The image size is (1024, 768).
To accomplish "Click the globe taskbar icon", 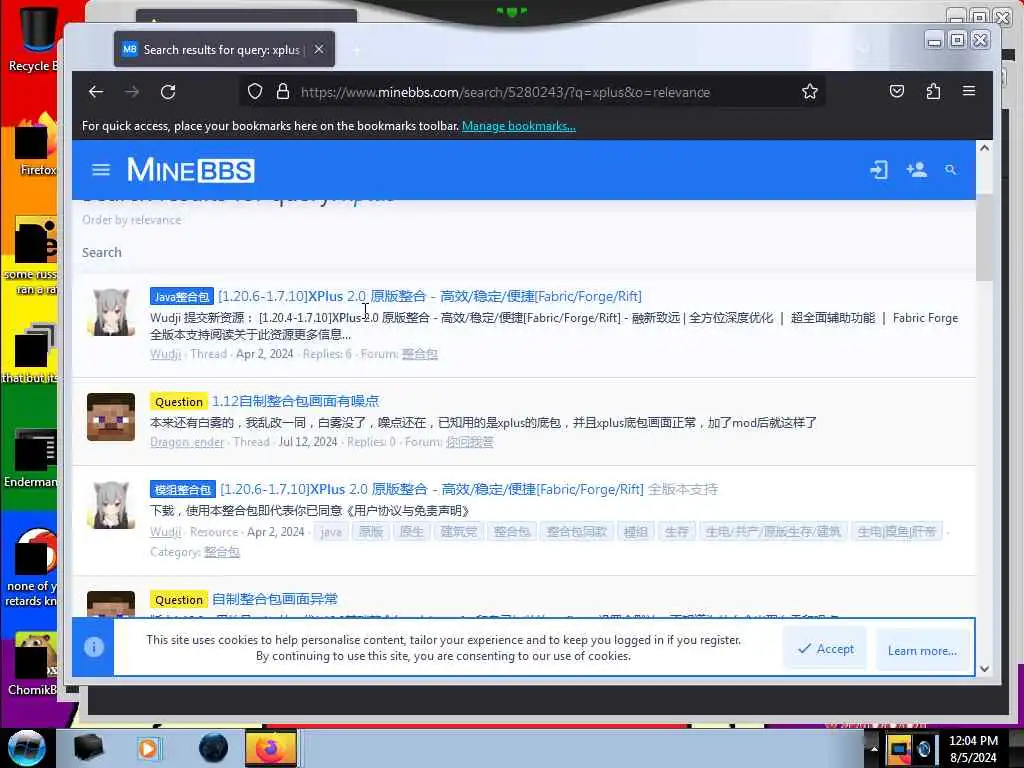I will (213, 748).
